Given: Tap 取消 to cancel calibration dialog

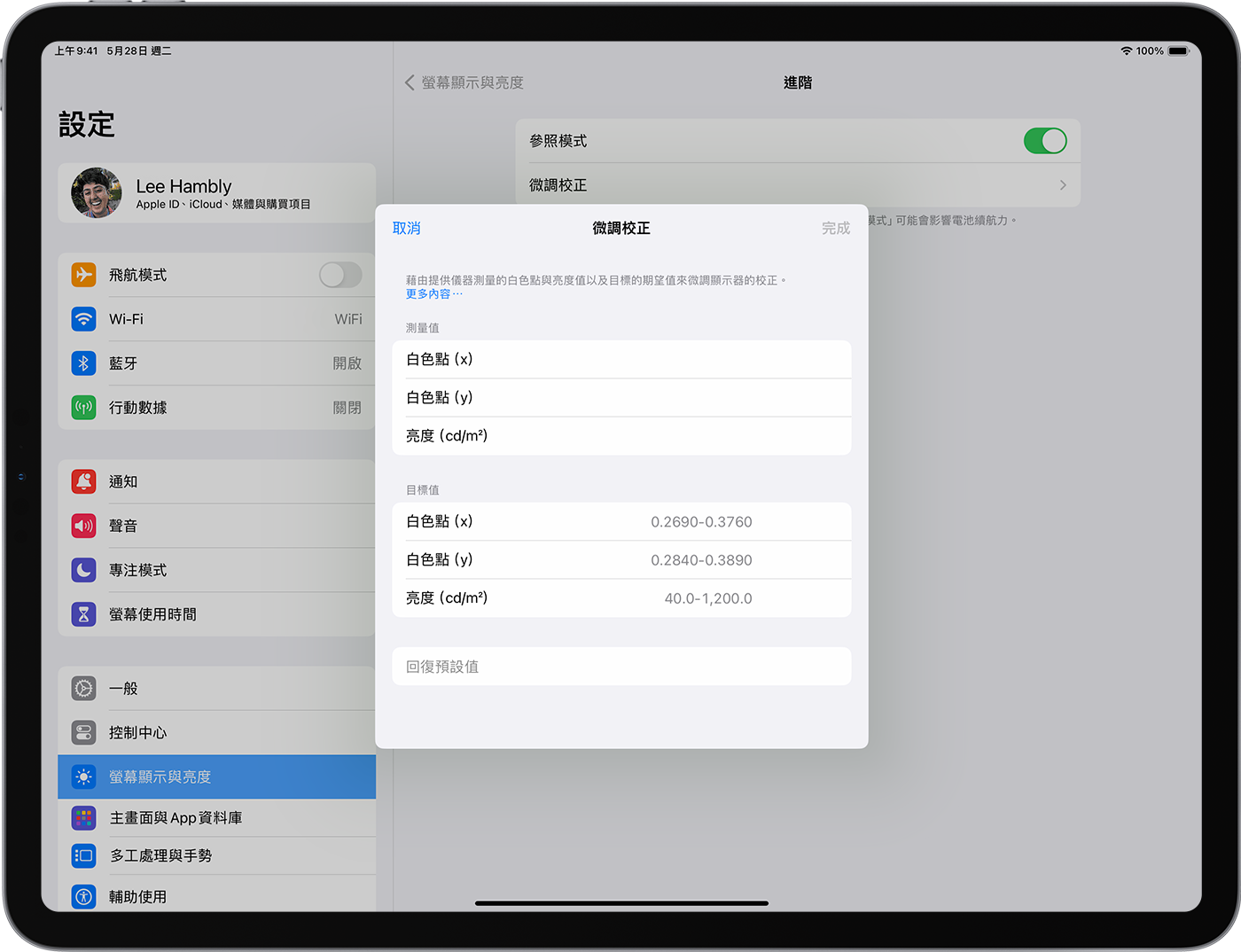Looking at the screenshot, I should click(407, 229).
